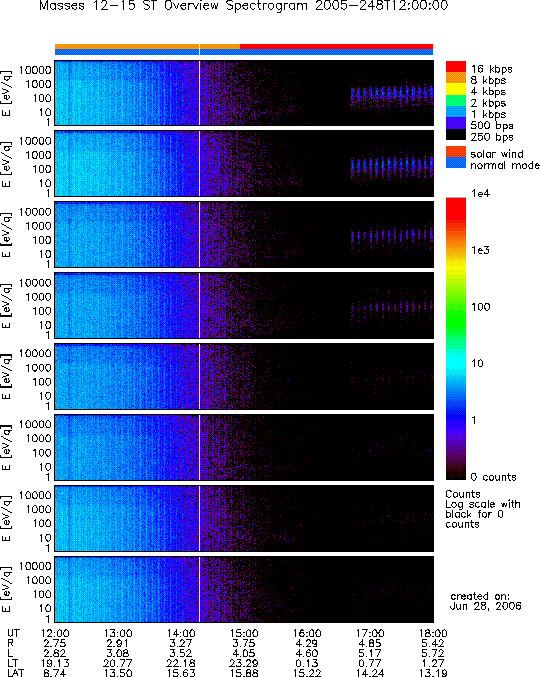
Task: Click the 13:00 UT tick label
Action: [x=118, y=633]
